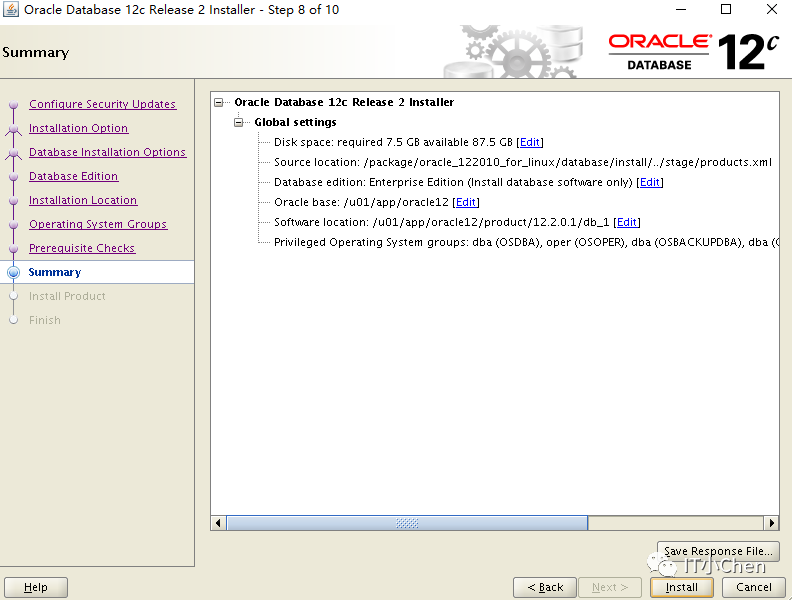This screenshot has width=792, height=600.
Task: Click the Save Response File button
Action: 718,551
